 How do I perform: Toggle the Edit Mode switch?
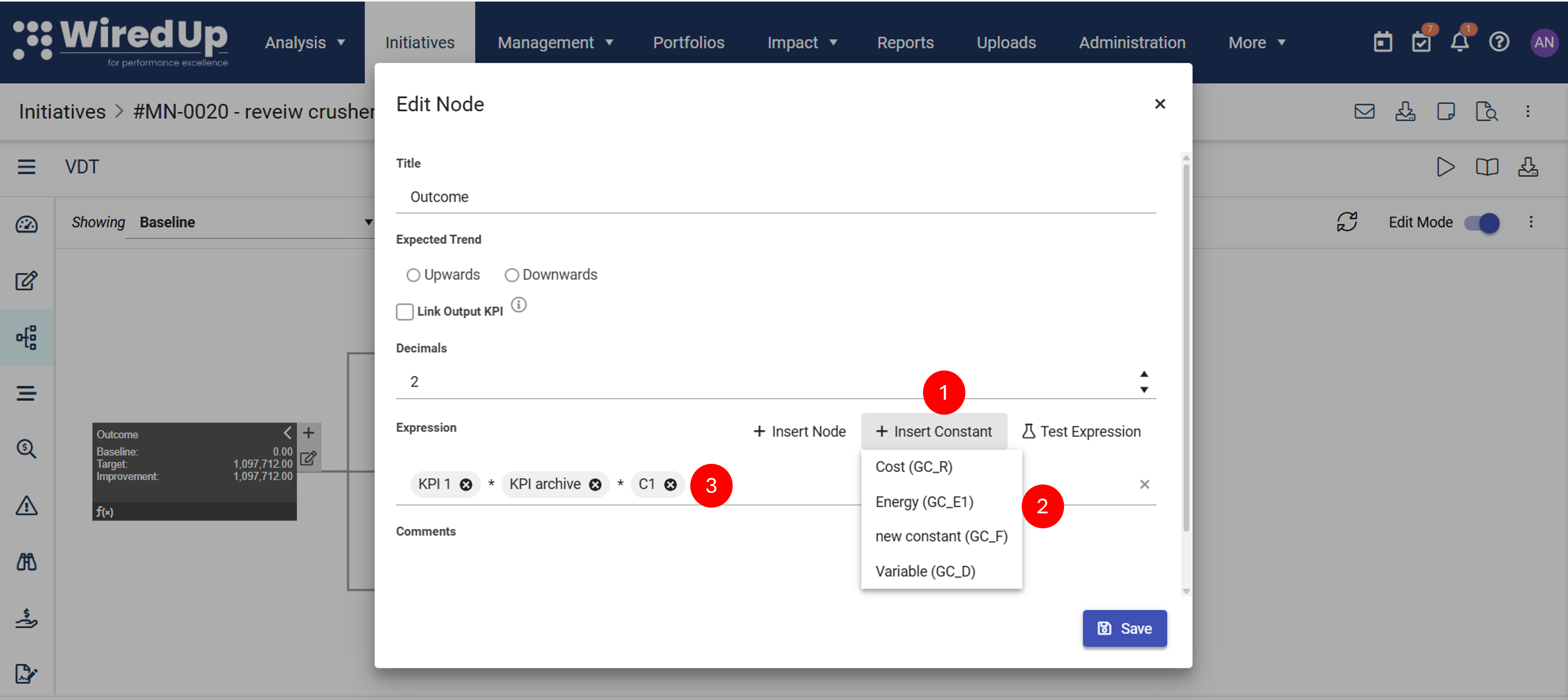click(x=1482, y=223)
